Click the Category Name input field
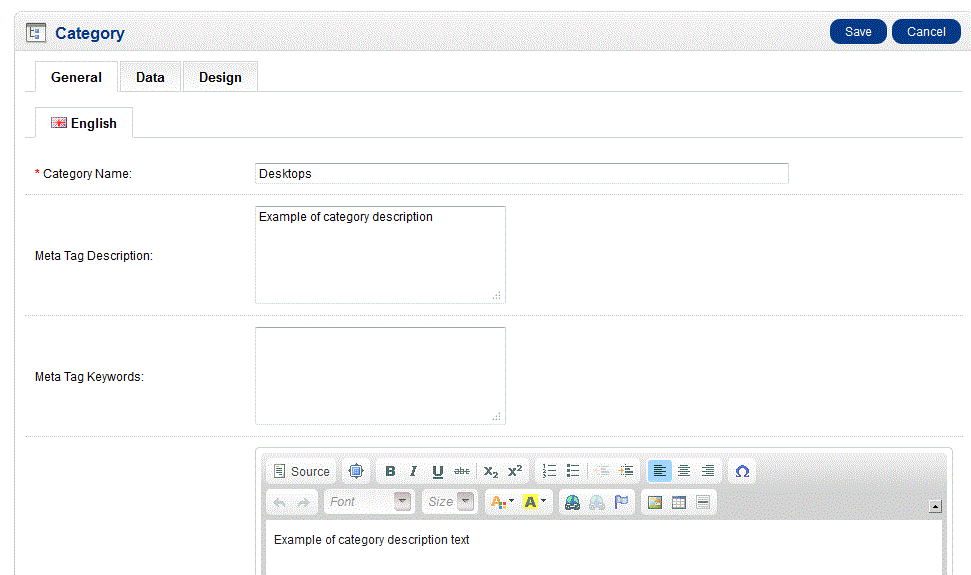The image size is (971, 575). coord(521,174)
